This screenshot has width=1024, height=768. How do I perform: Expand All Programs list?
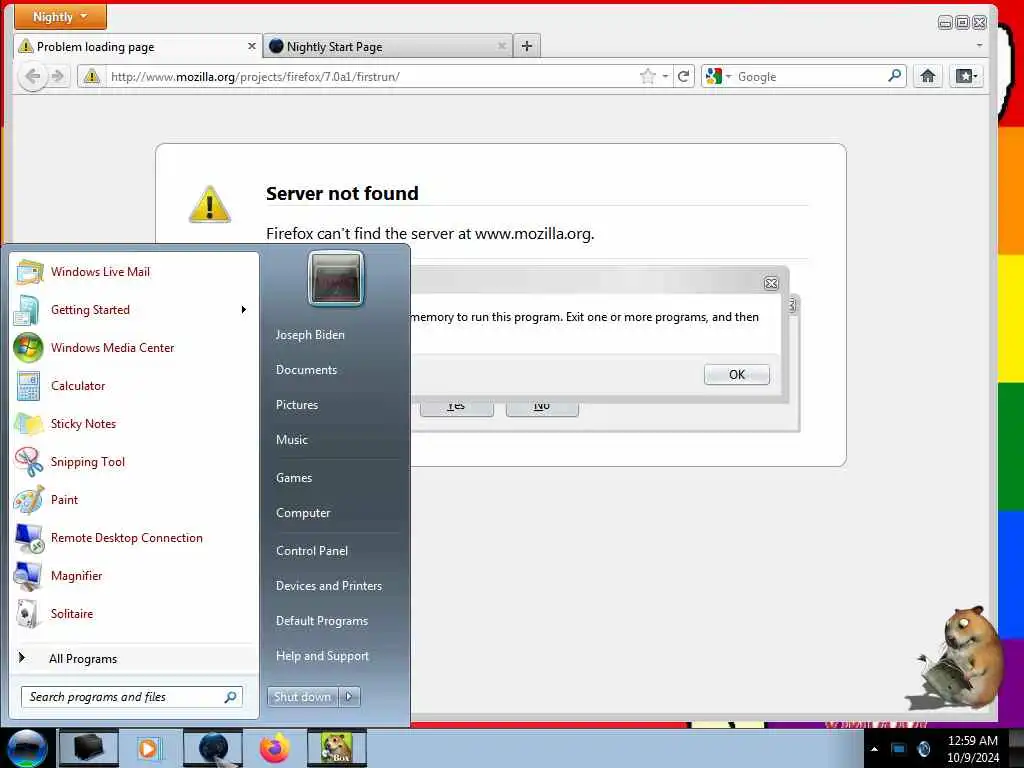click(135, 658)
